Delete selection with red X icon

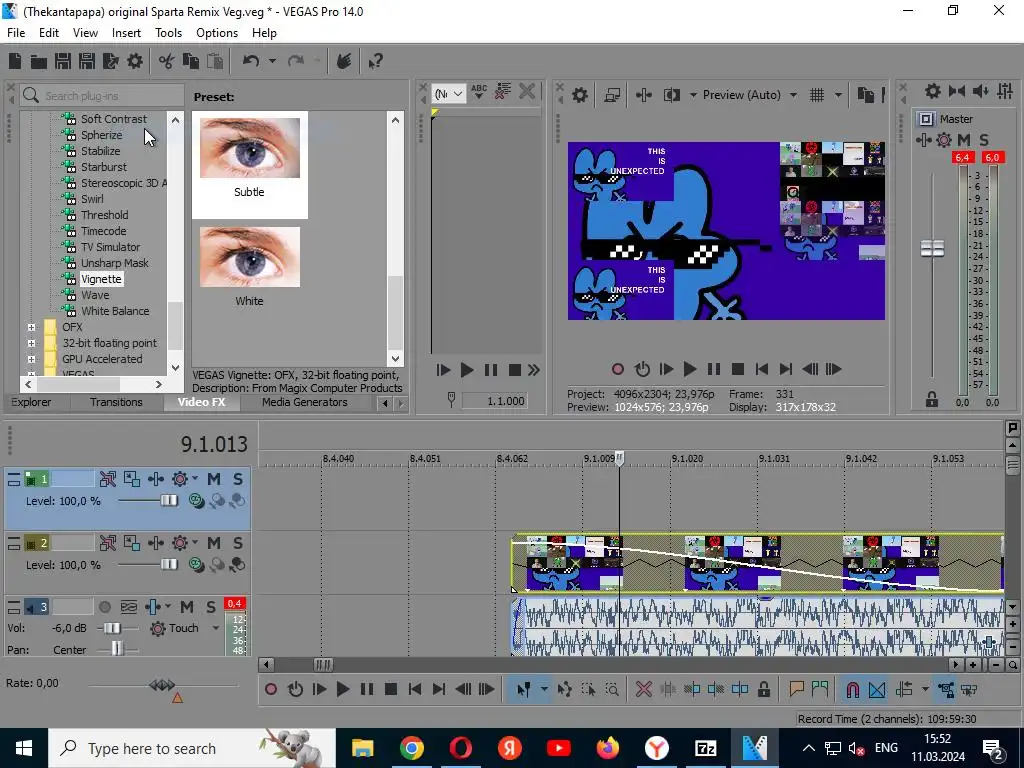click(x=644, y=689)
